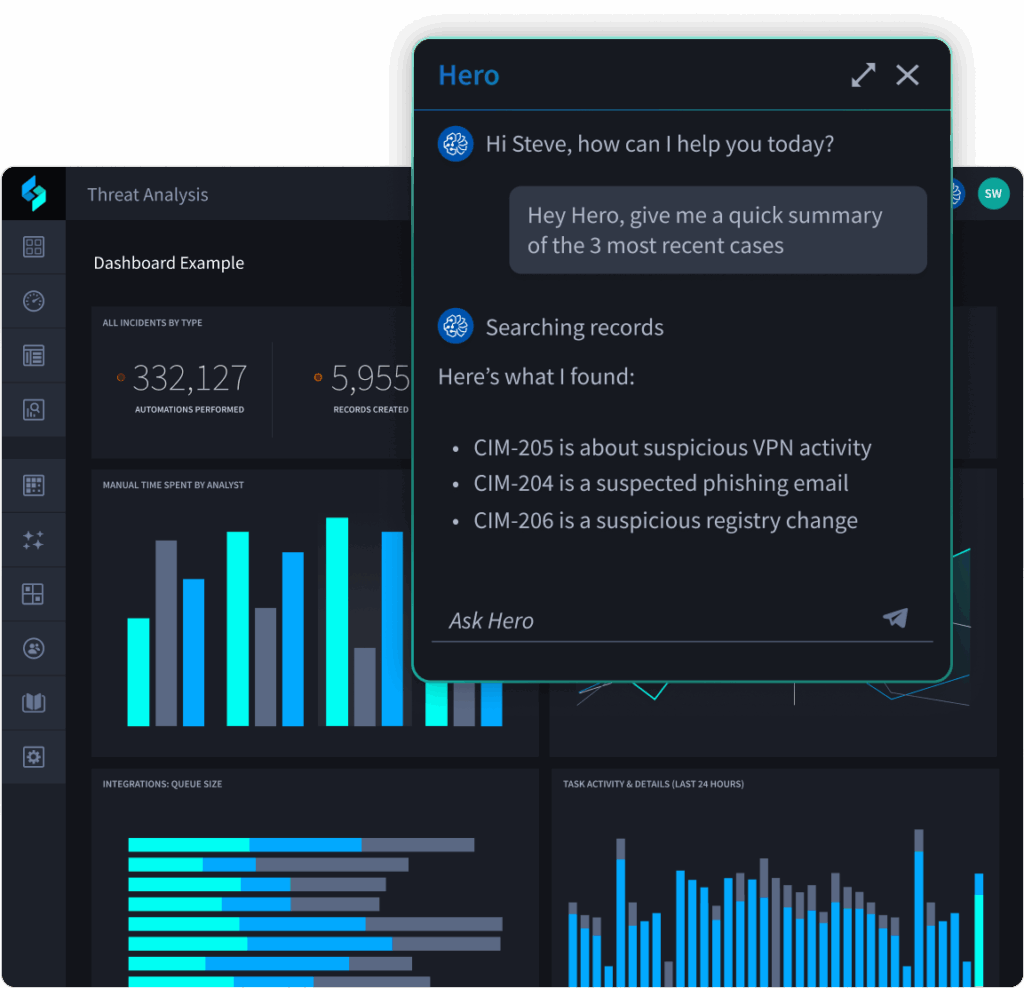Screen dimensions: 1024x988
Task: Open the settings gear icon in sidebar
Action: coord(33,757)
